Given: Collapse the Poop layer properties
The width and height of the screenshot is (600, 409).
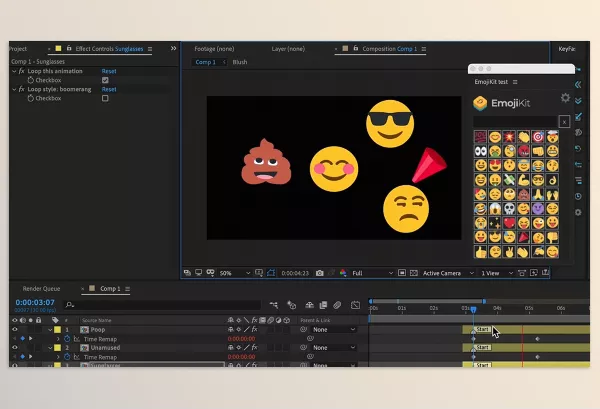Looking at the screenshot, I should [50, 329].
